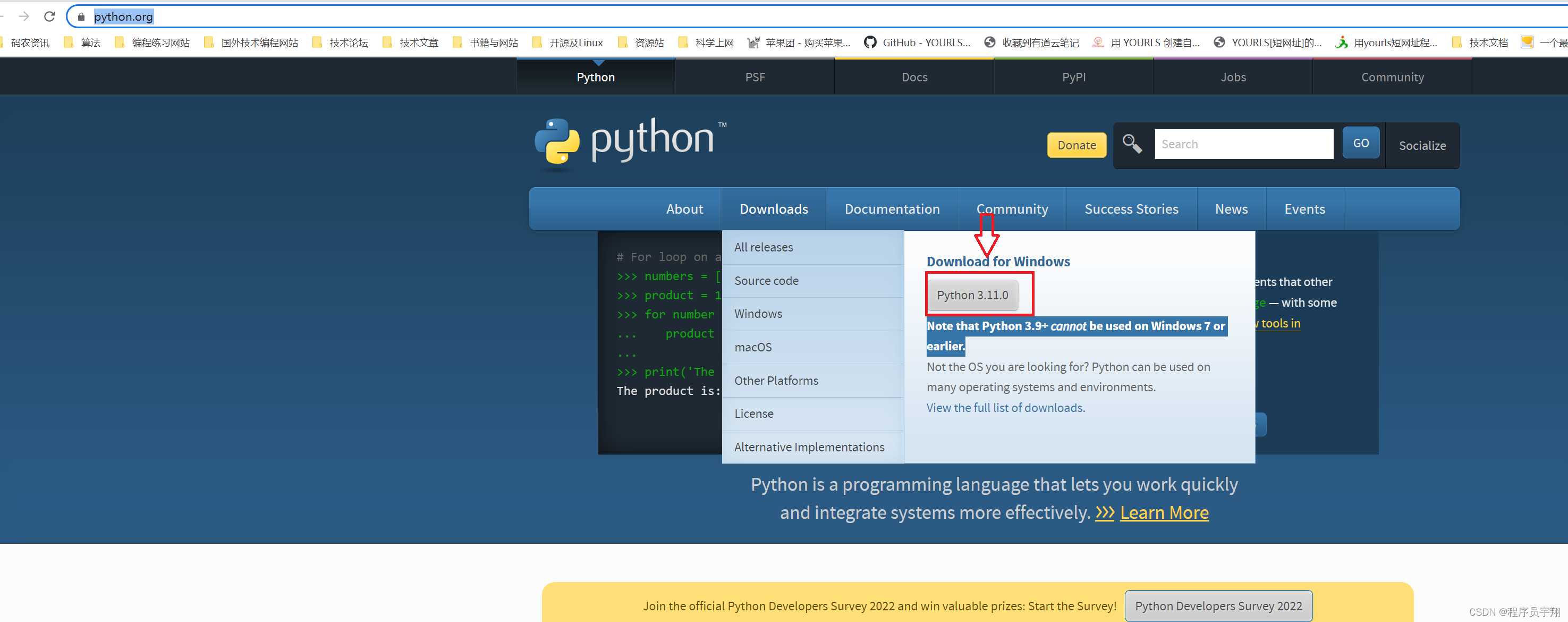This screenshot has width=1568, height=622.
Task: Open the 科学上网 bookmark folder
Action: coord(706,43)
